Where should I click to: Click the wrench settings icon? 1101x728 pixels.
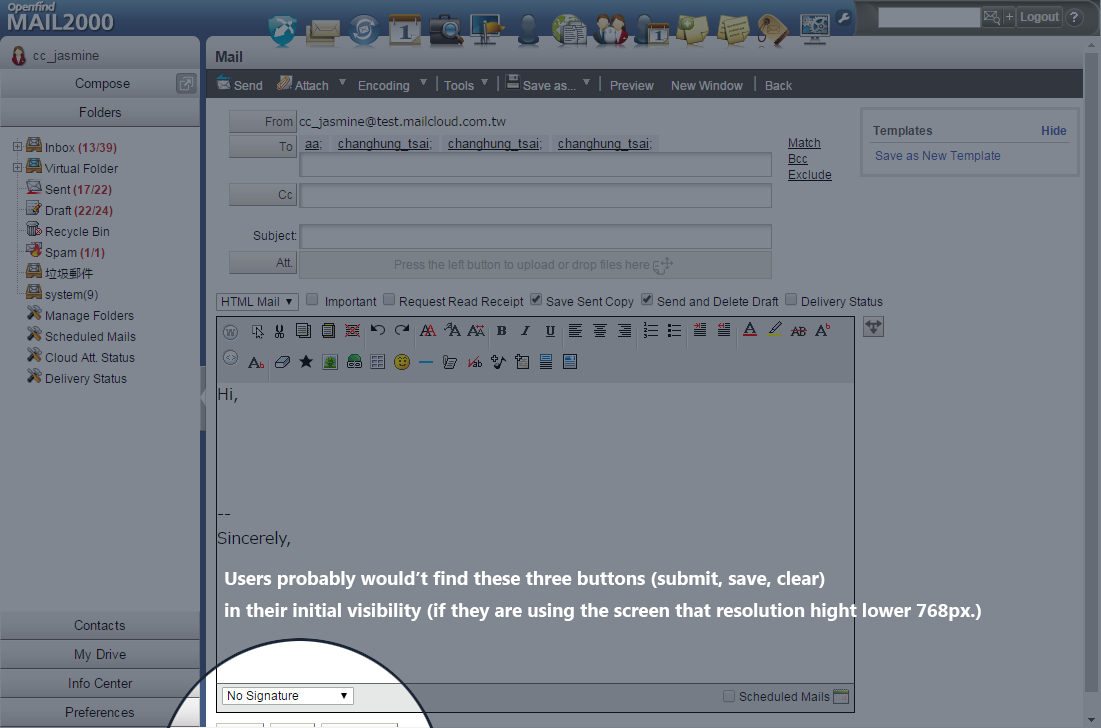[x=844, y=17]
